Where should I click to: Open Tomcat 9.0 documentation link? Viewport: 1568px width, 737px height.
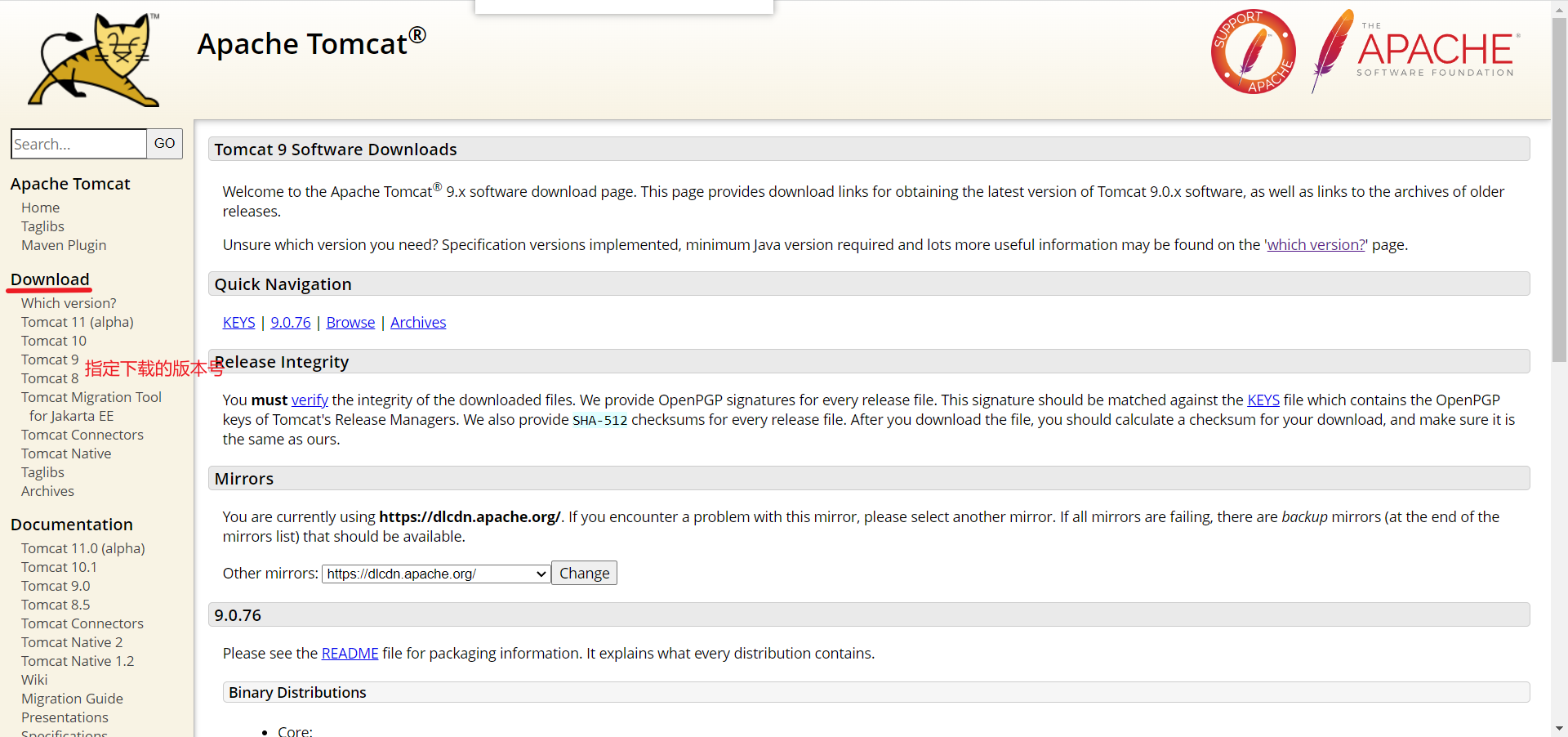pos(56,586)
